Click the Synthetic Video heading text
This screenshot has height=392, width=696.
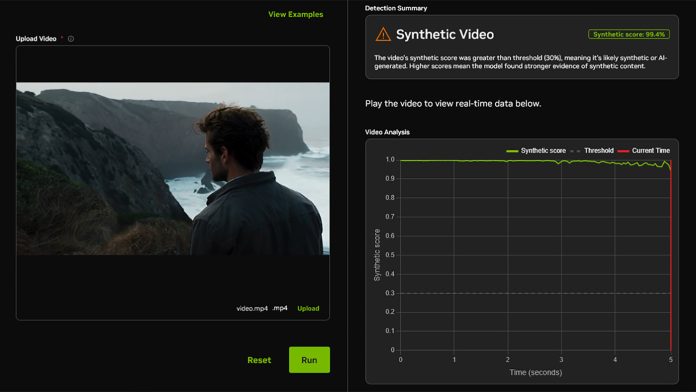coord(445,34)
